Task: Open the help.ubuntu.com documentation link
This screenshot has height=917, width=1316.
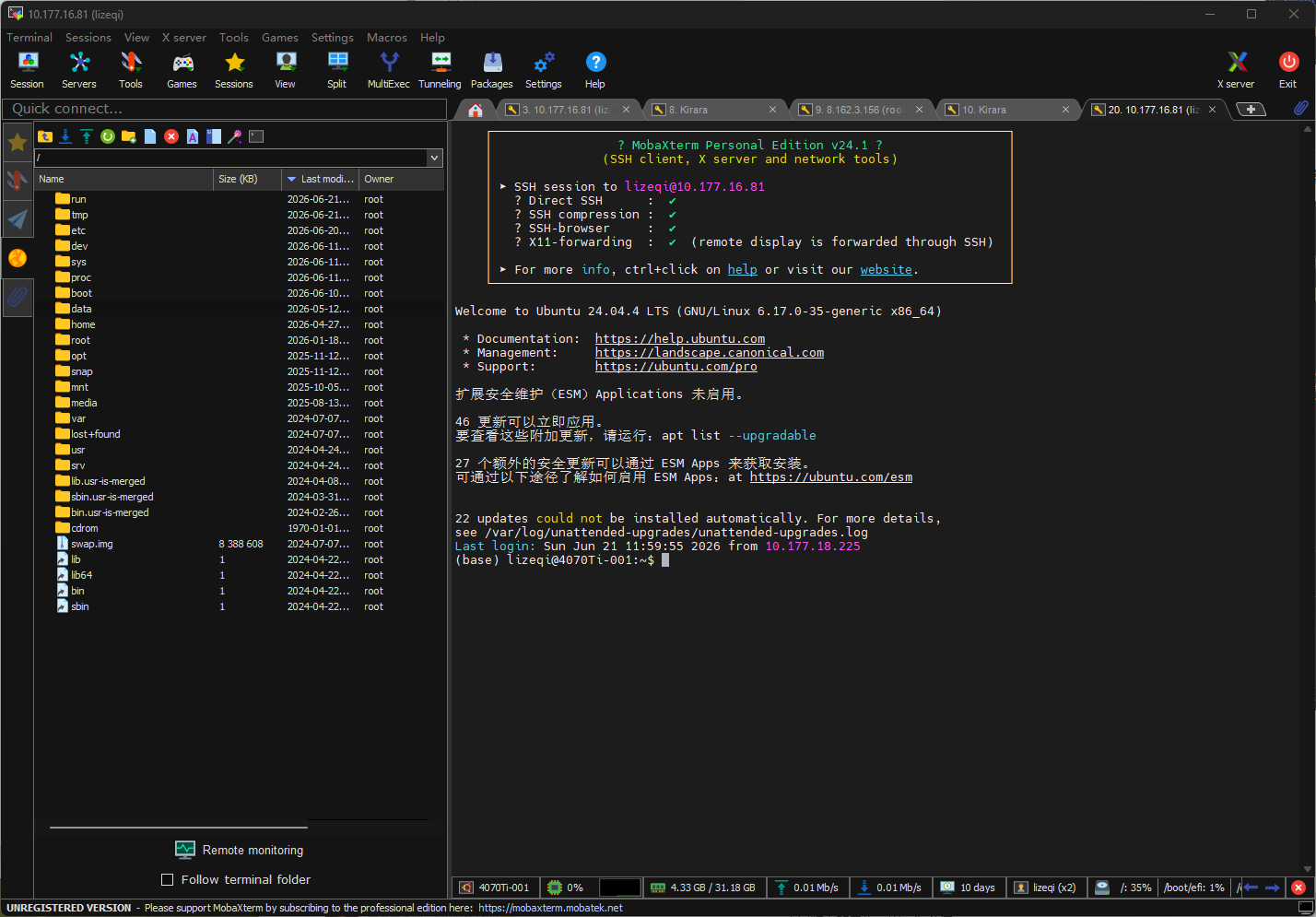Action: point(680,339)
